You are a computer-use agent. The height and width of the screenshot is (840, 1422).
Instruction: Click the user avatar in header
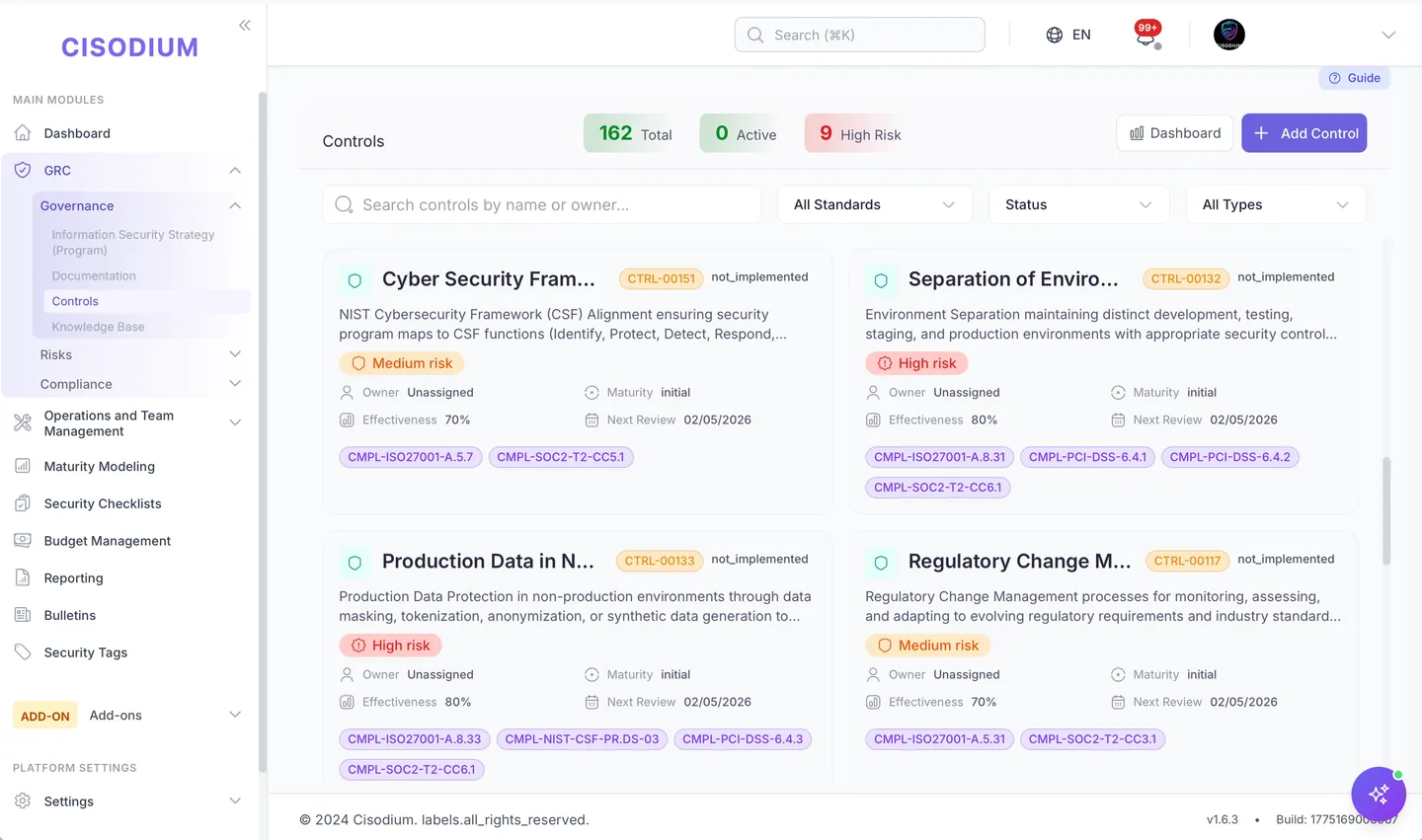[x=1229, y=35]
